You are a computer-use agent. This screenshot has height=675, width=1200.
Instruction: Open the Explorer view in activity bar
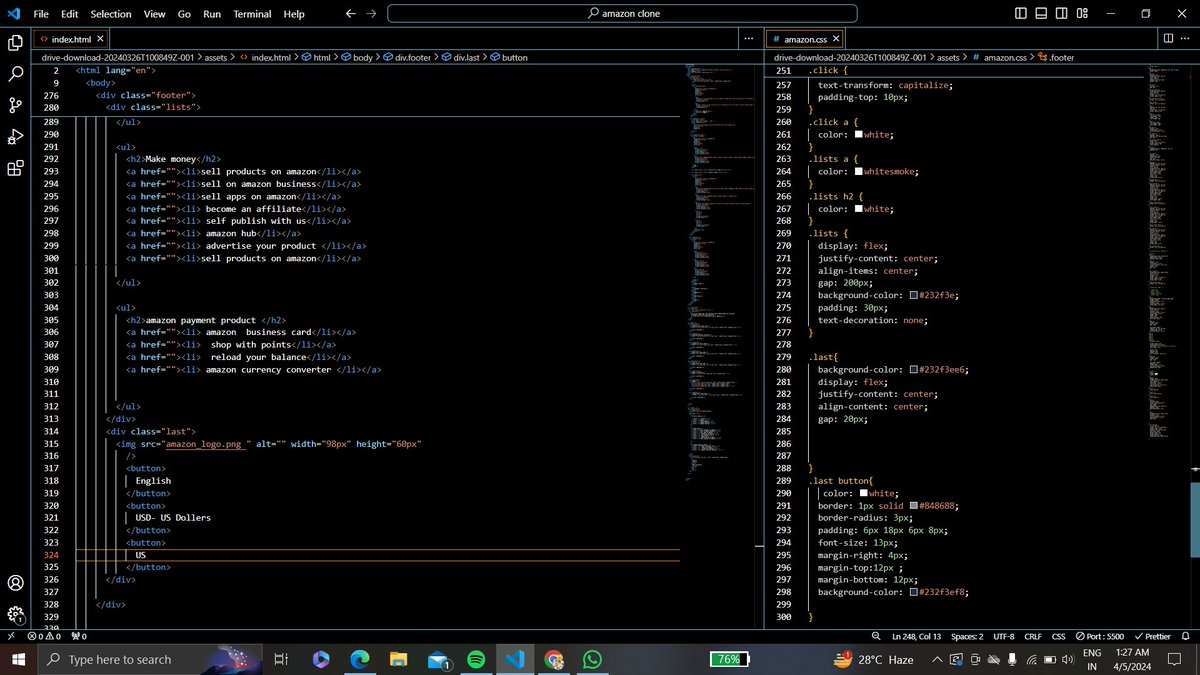pos(15,42)
